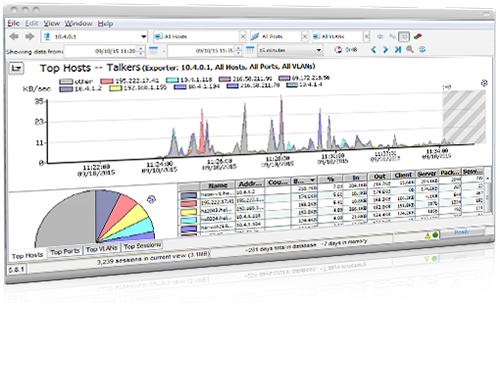Open the View menu

pyautogui.click(x=52, y=23)
